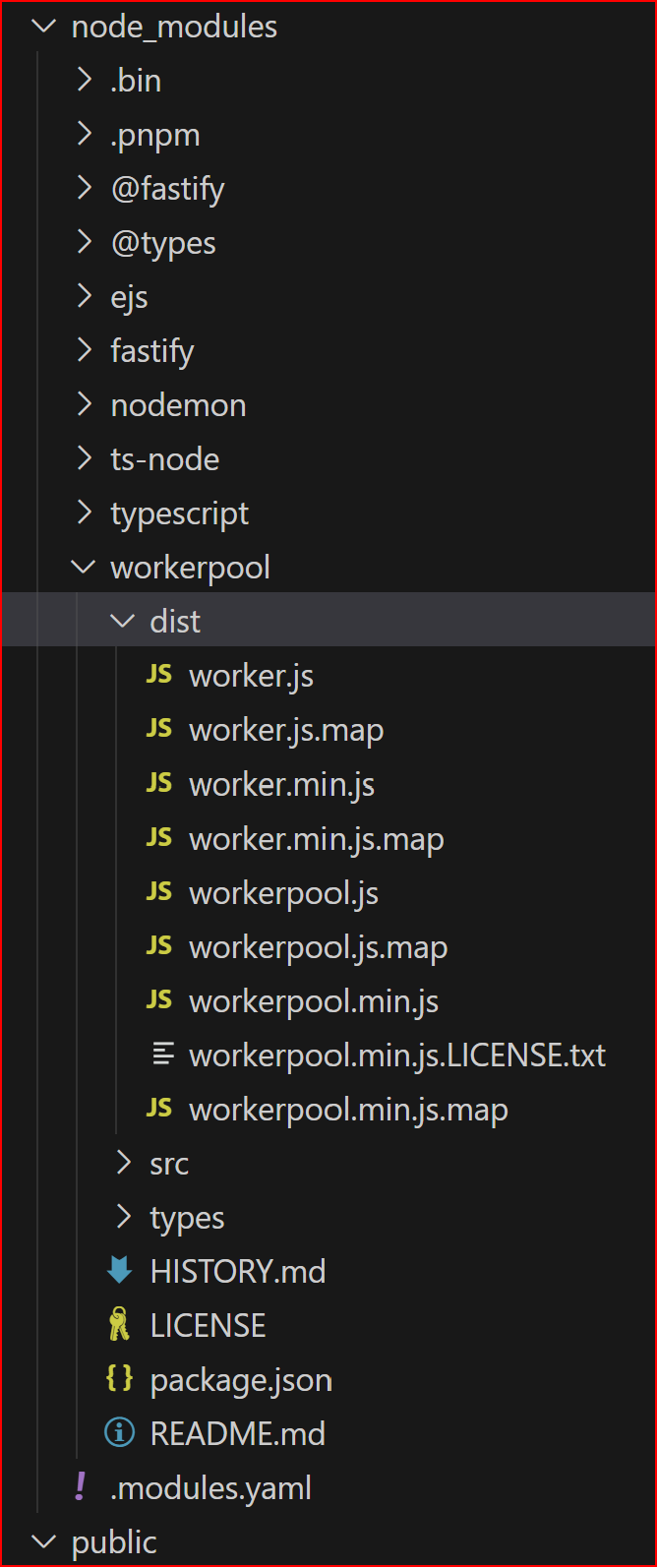658x1568 pixels.
Task: Collapse the public folder chevron
Action: tap(44, 1541)
